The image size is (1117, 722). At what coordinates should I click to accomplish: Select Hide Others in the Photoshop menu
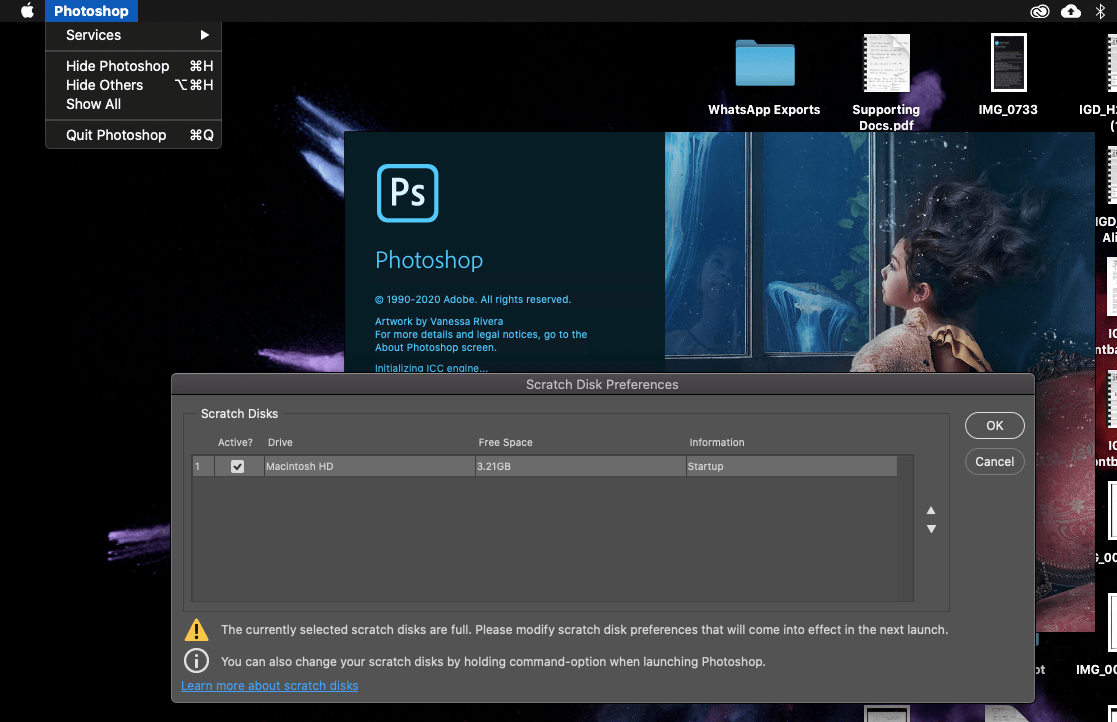coord(103,85)
